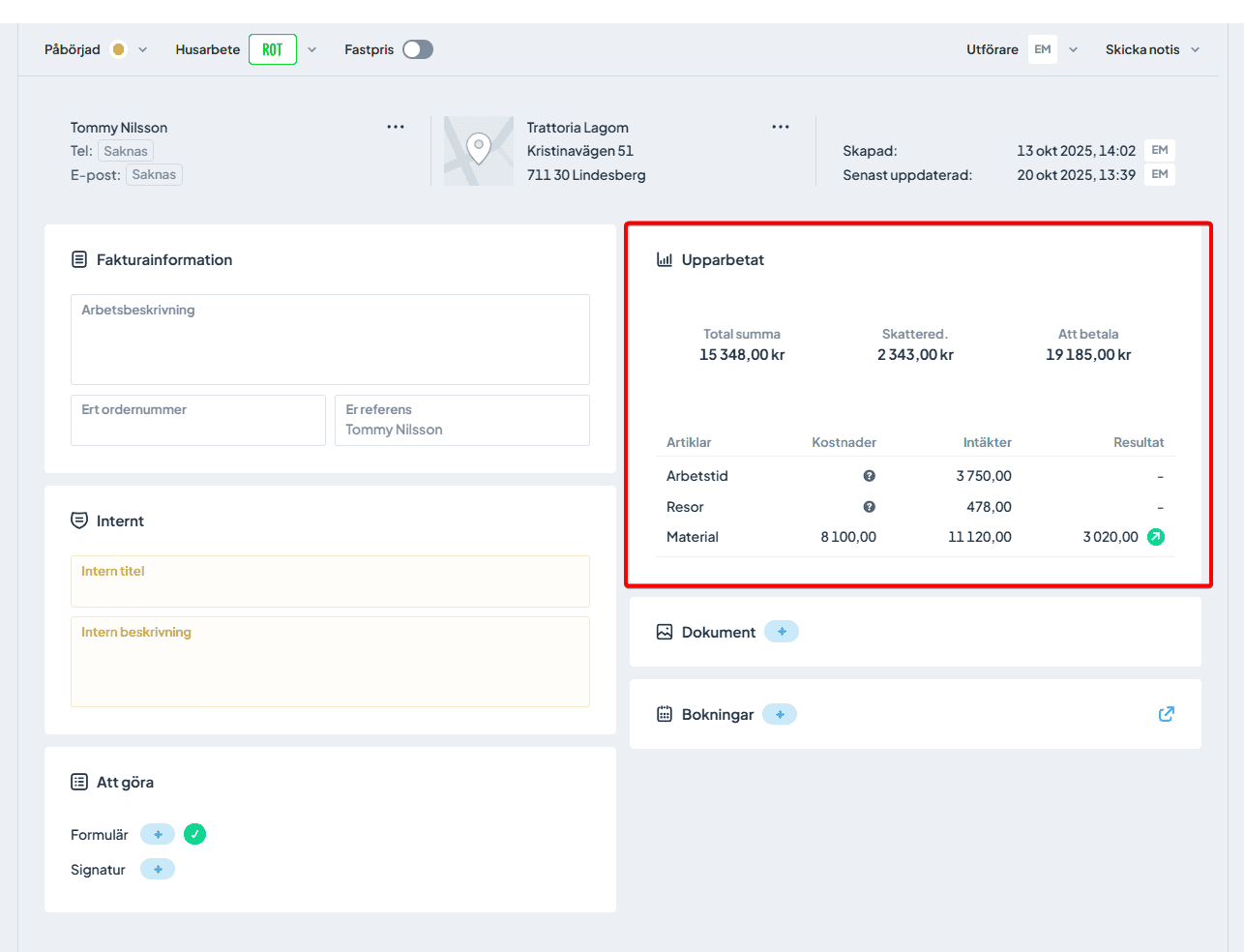Add a Signatur using the plus icon
Viewport: 1244px width, 952px height.
tap(158, 869)
